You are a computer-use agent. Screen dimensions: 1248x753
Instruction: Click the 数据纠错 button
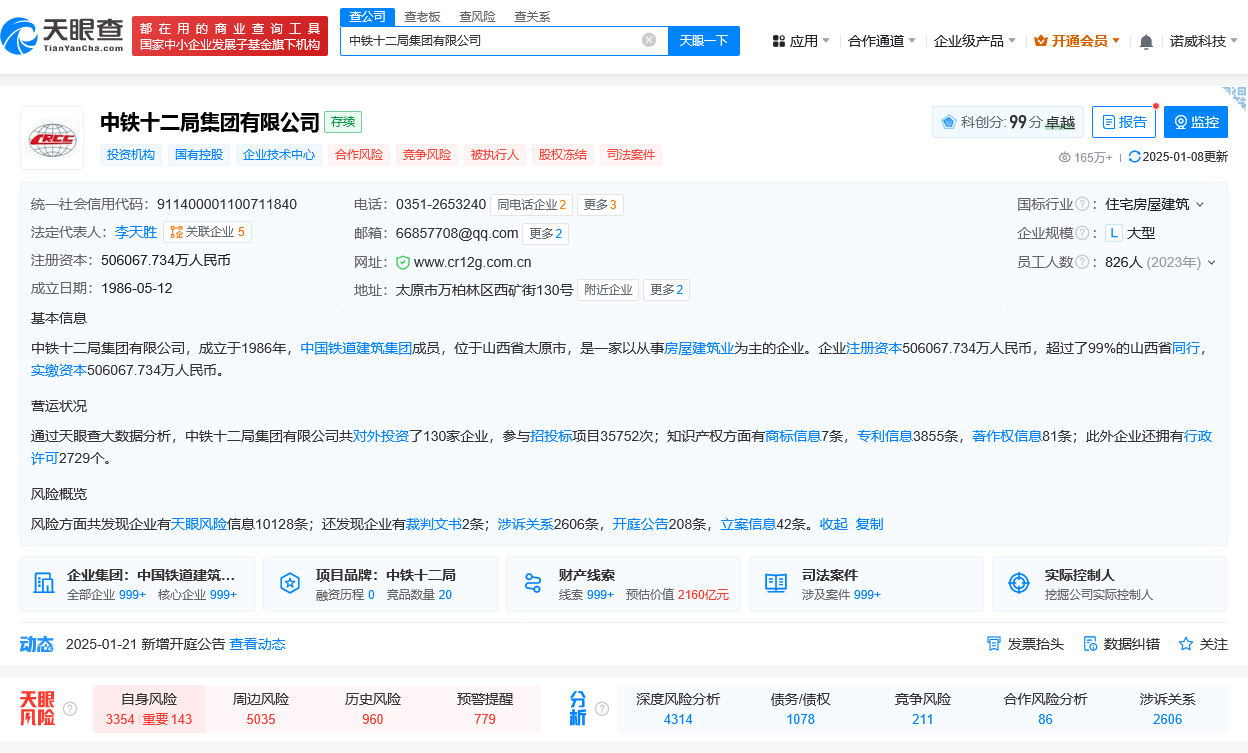click(x=1121, y=644)
